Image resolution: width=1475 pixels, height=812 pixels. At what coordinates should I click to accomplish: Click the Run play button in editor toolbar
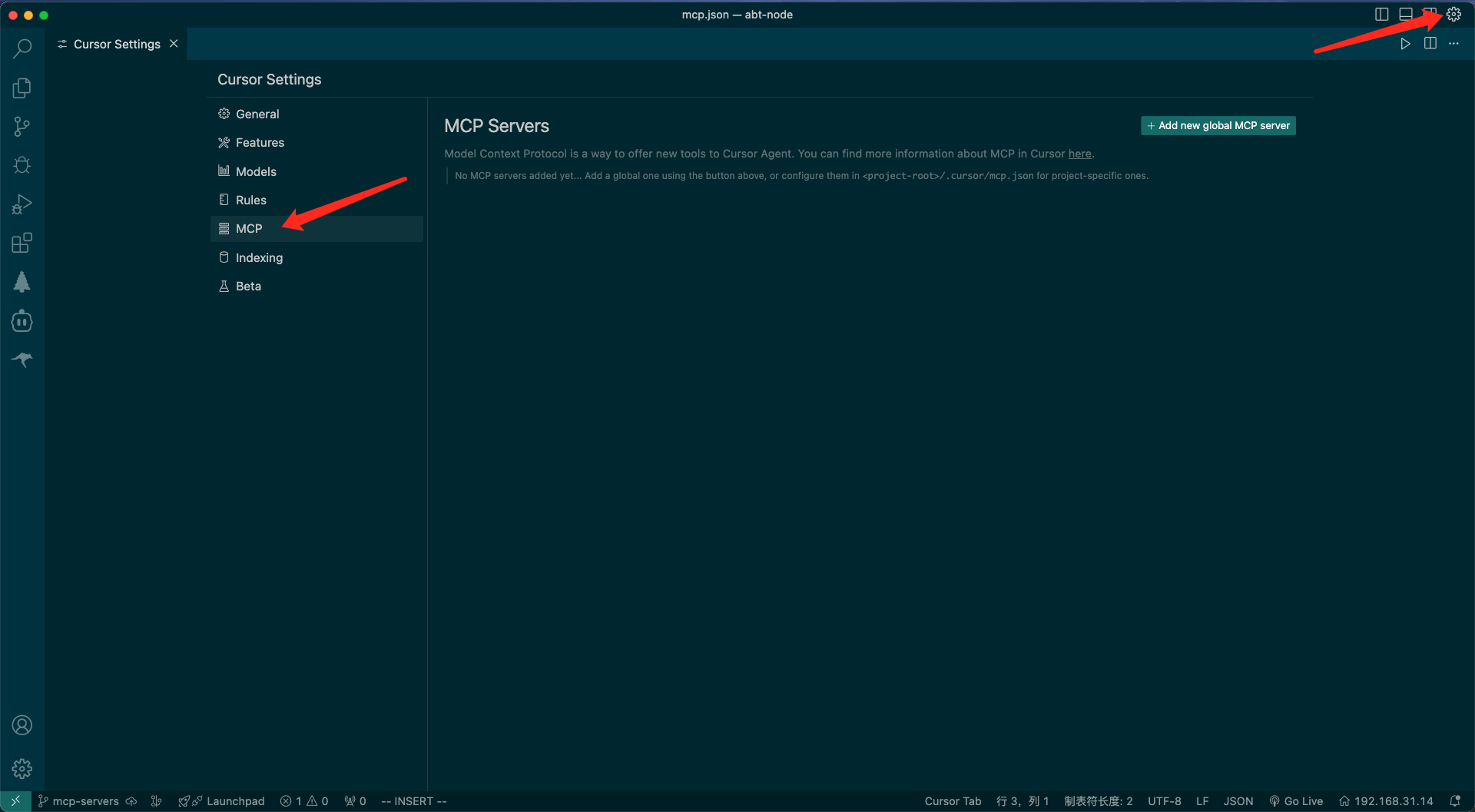(1405, 44)
